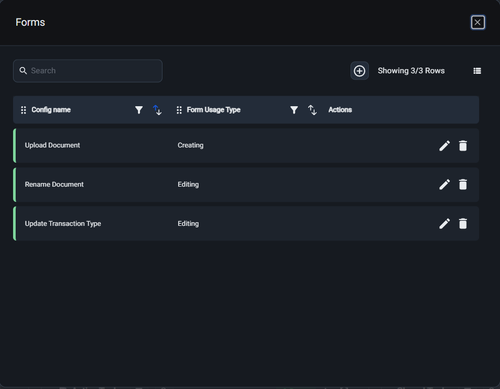
Task: Click the Form Usage Type column header
Action: [x=213, y=110]
